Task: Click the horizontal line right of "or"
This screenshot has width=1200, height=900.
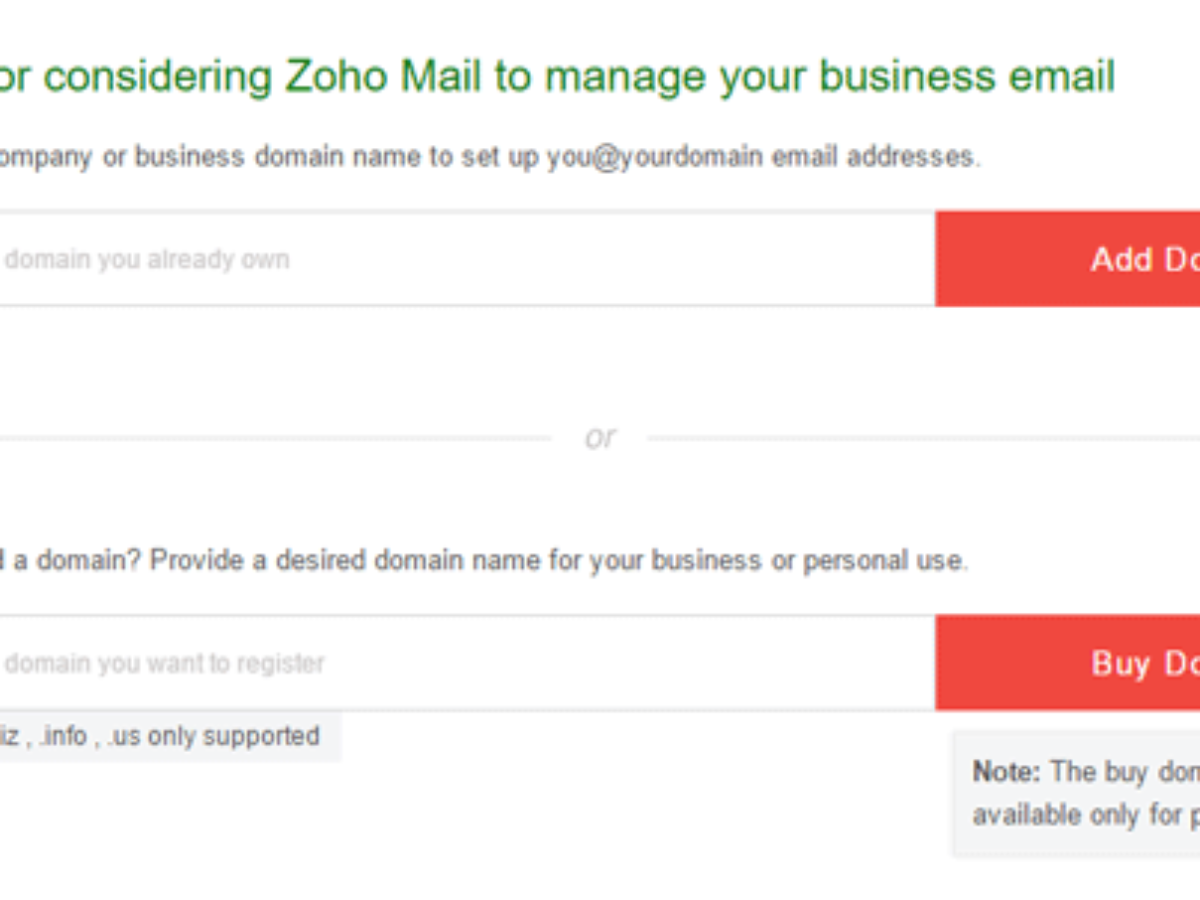Action: pos(920,438)
